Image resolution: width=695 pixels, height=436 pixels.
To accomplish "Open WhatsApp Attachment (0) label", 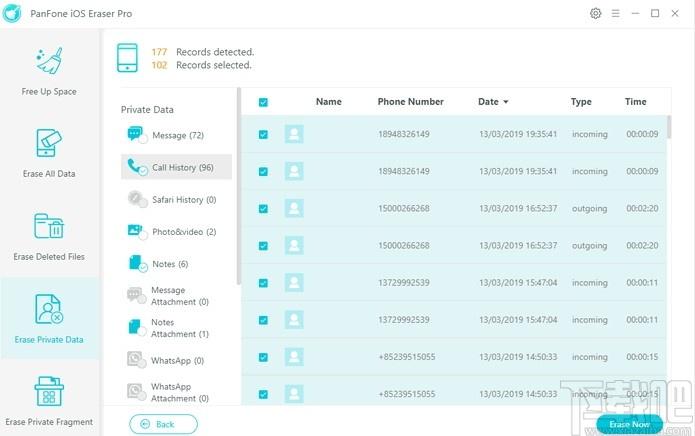I will [x=180, y=392].
